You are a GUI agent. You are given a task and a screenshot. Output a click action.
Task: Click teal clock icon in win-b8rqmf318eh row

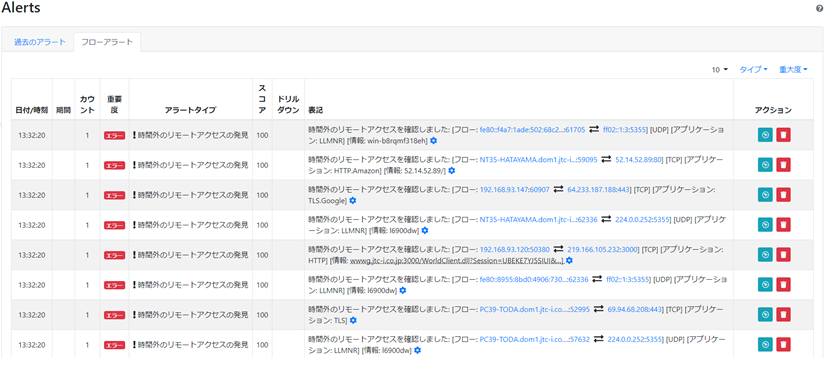(x=765, y=135)
